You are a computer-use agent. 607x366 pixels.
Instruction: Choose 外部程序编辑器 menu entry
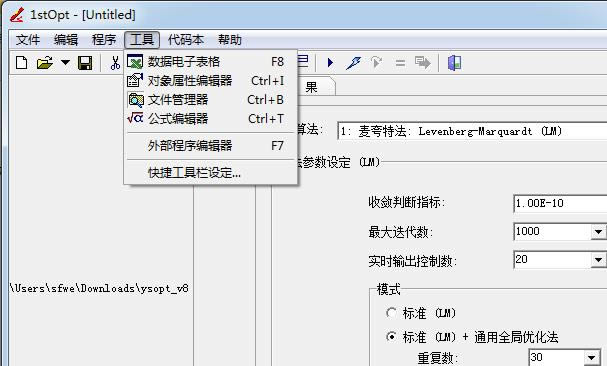(211, 146)
